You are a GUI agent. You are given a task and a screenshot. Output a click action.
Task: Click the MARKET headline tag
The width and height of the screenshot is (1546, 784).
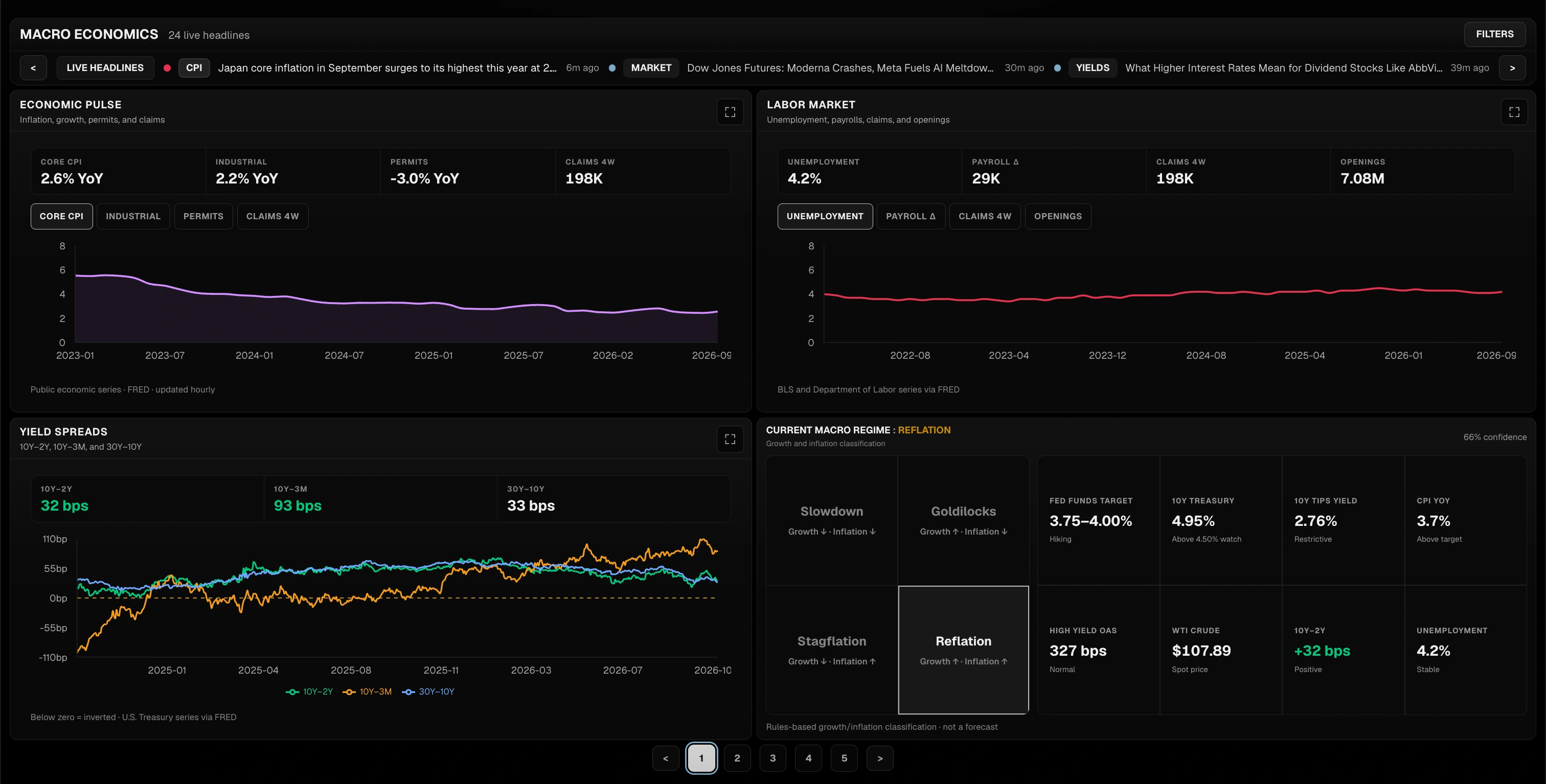click(x=651, y=68)
